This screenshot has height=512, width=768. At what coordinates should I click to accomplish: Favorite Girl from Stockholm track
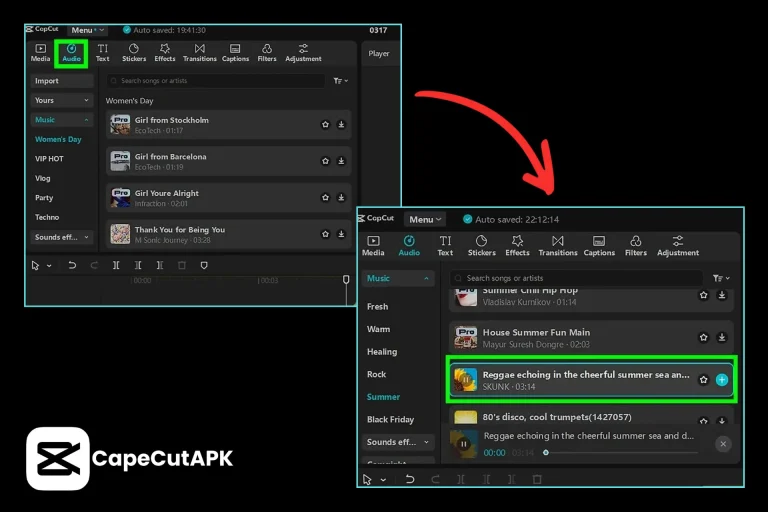click(x=325, y=124)
